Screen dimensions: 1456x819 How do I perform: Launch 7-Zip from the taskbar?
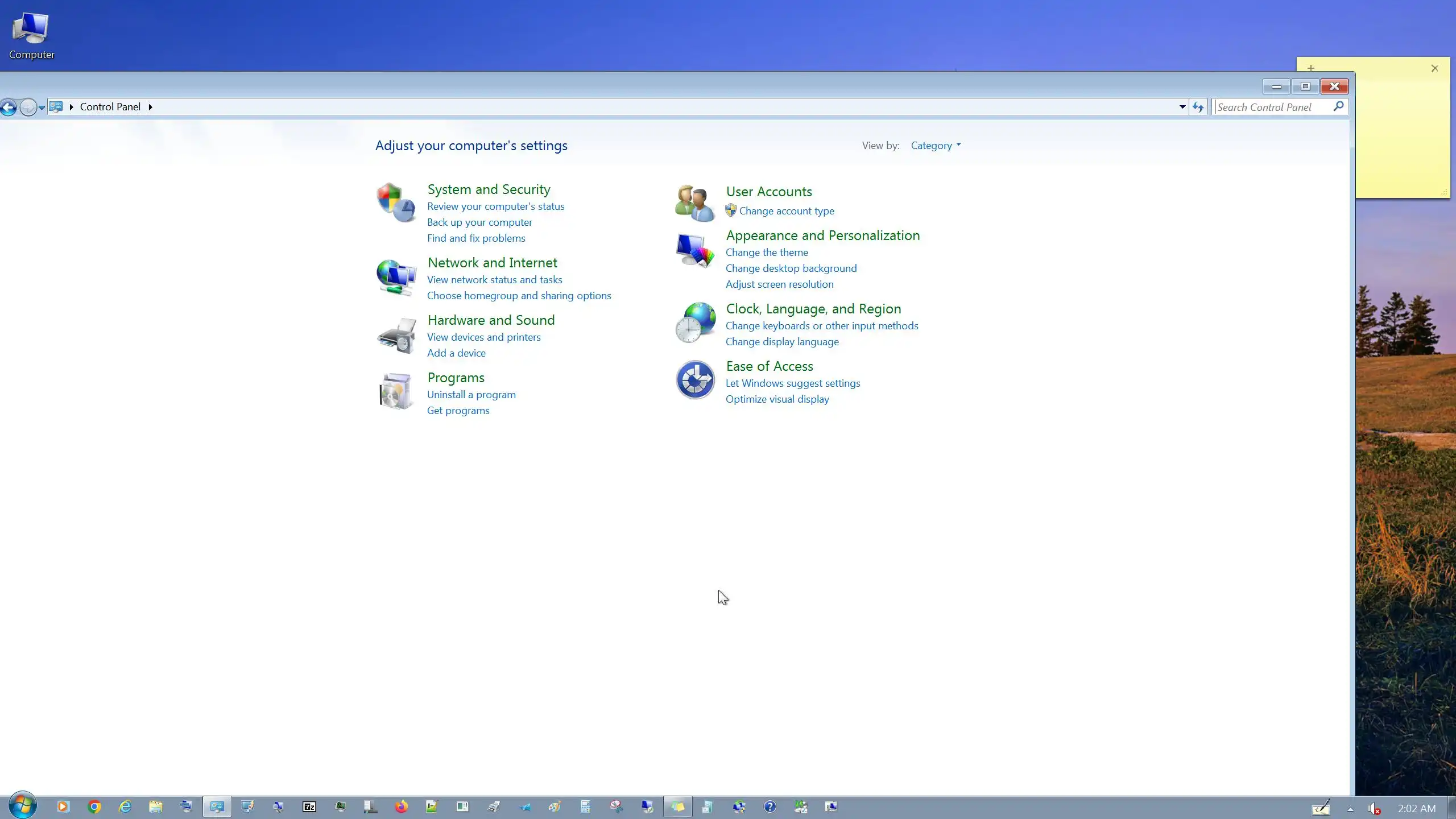coord(309,806)
